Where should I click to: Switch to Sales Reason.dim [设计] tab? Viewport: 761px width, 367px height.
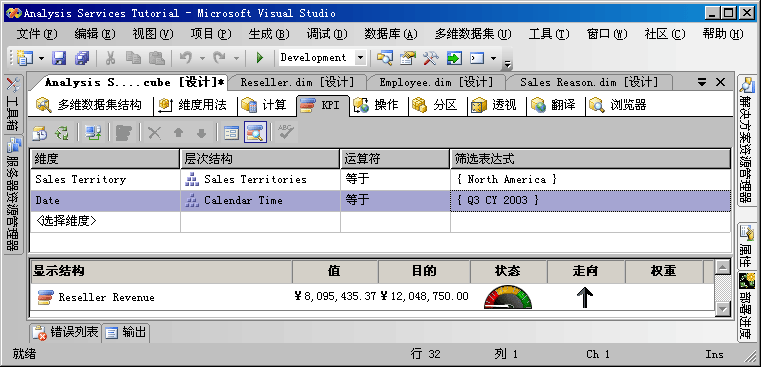[x=589, y=83]
